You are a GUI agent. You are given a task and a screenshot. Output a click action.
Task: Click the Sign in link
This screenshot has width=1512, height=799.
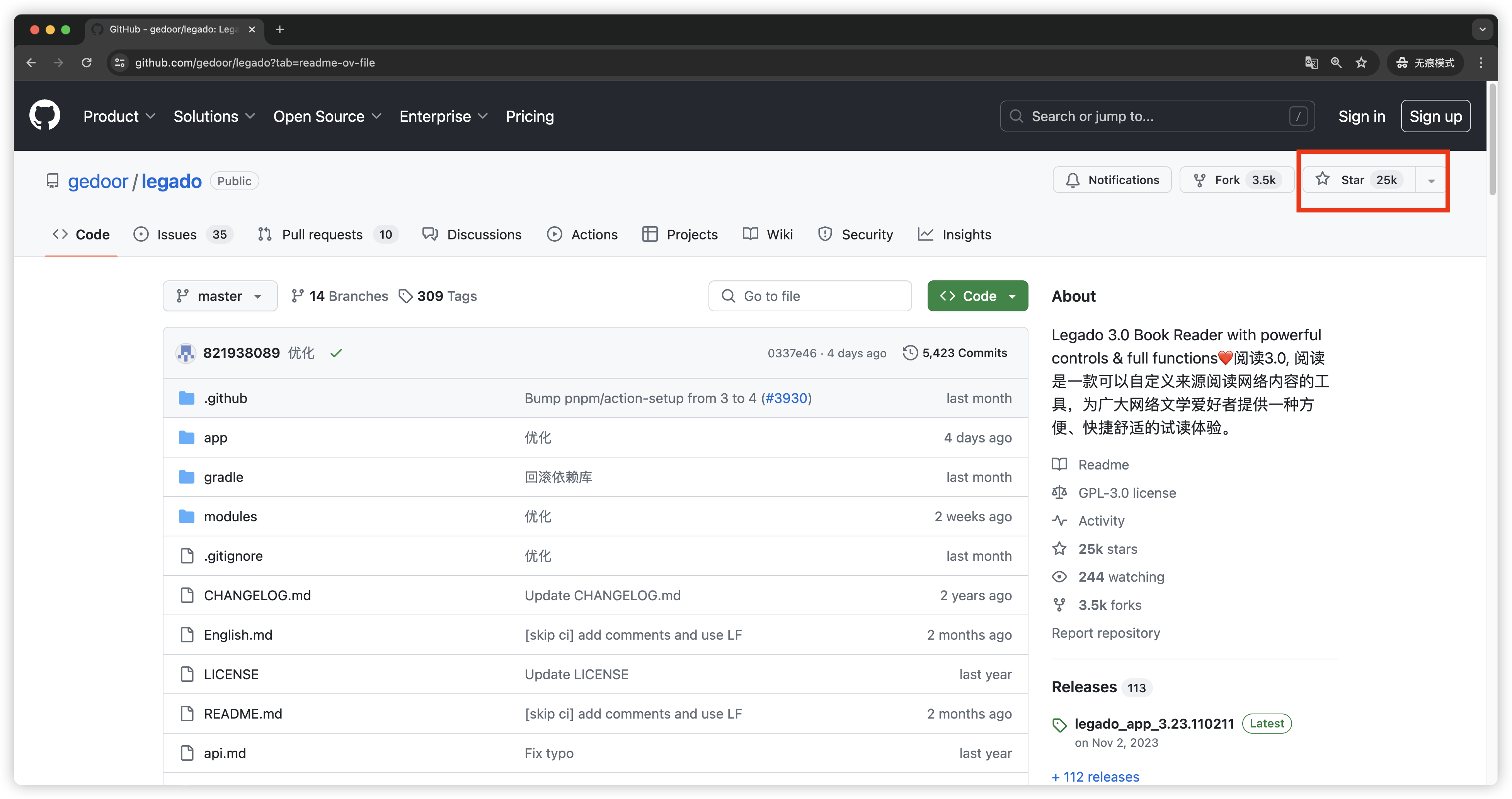[1361, 116]
